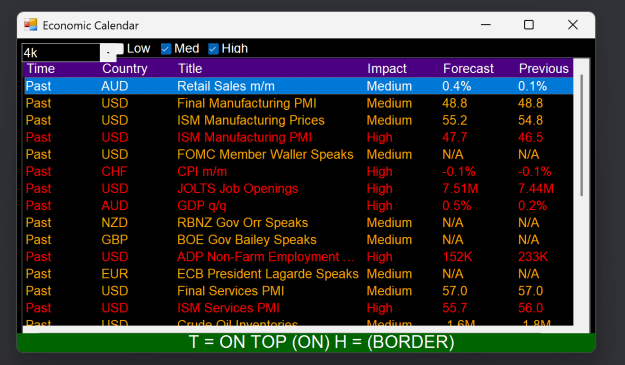Click the 0.2% previous value for GDP
This screenshot has width=625, height=365.
pos(533,206)
